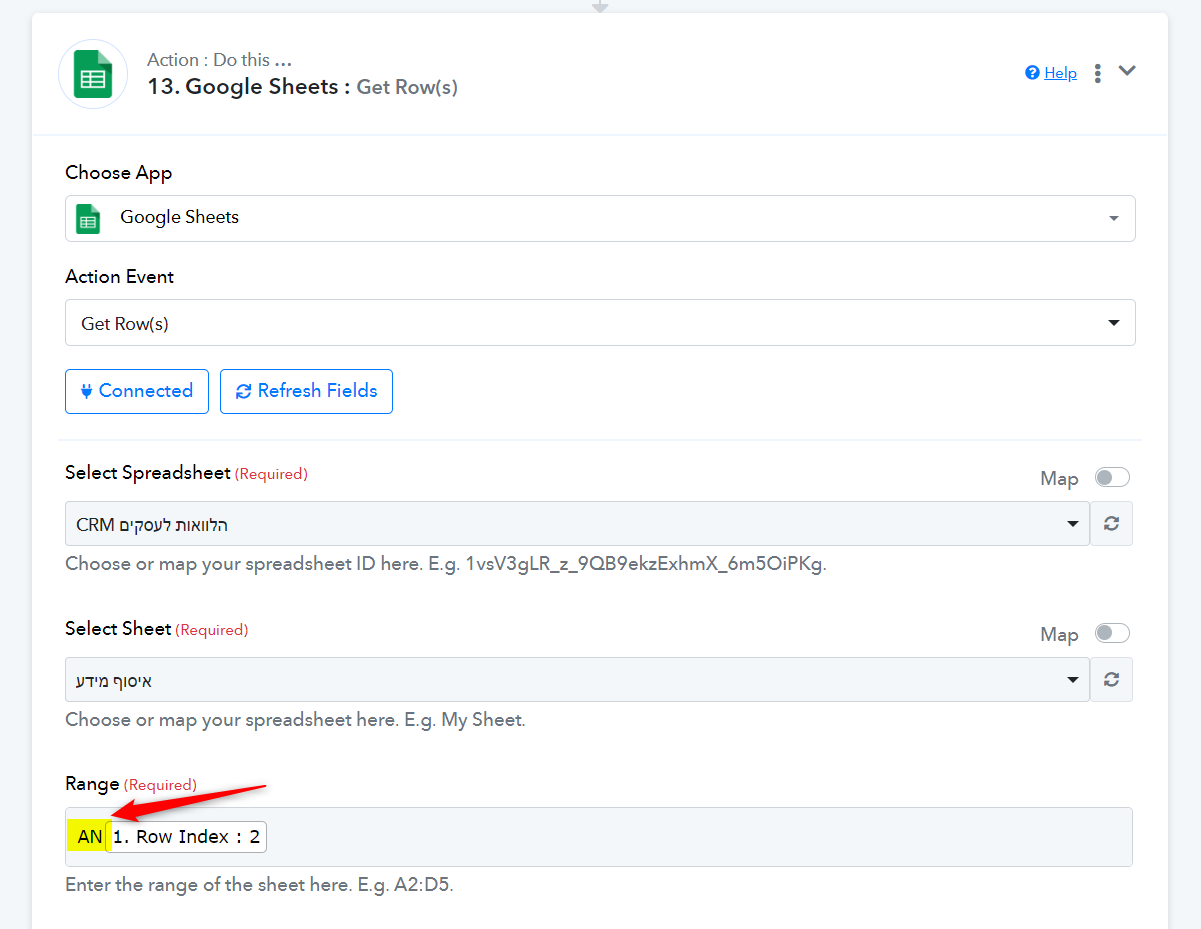Select the '1. Row Index : 2' mapped tag
This screenshot has width=1201, height=929.
coord(186,837)
